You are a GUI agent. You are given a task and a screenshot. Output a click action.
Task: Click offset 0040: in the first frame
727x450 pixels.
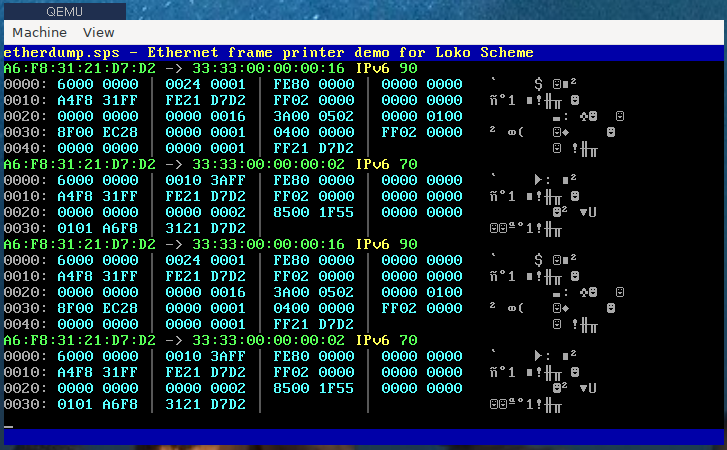21,148
